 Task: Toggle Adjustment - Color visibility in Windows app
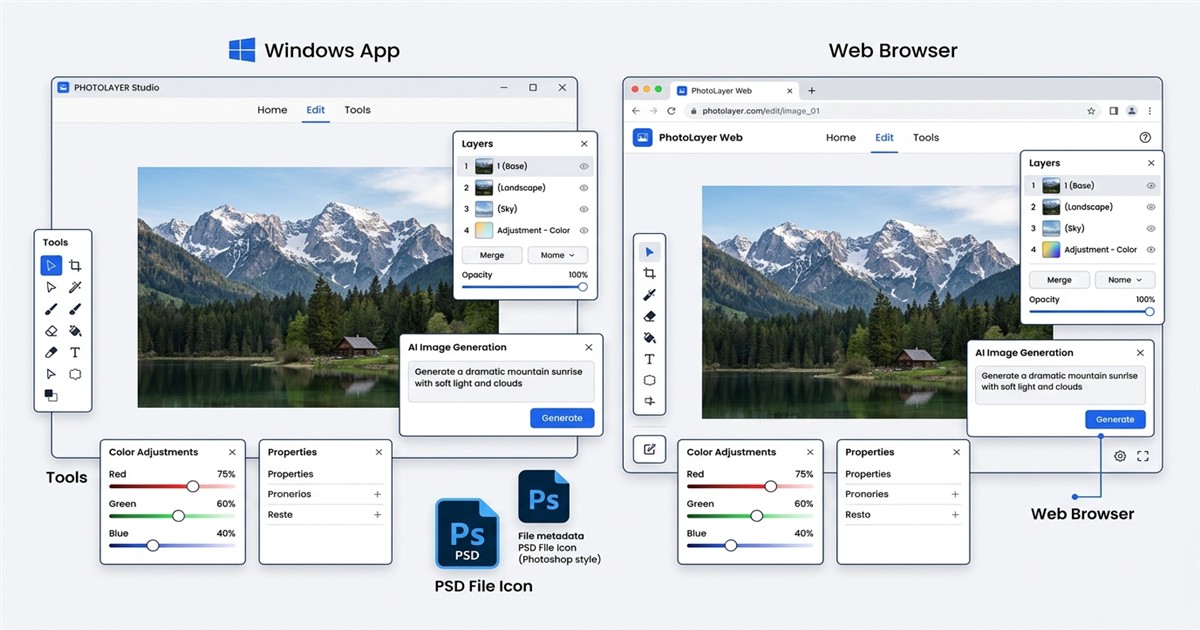584,230
